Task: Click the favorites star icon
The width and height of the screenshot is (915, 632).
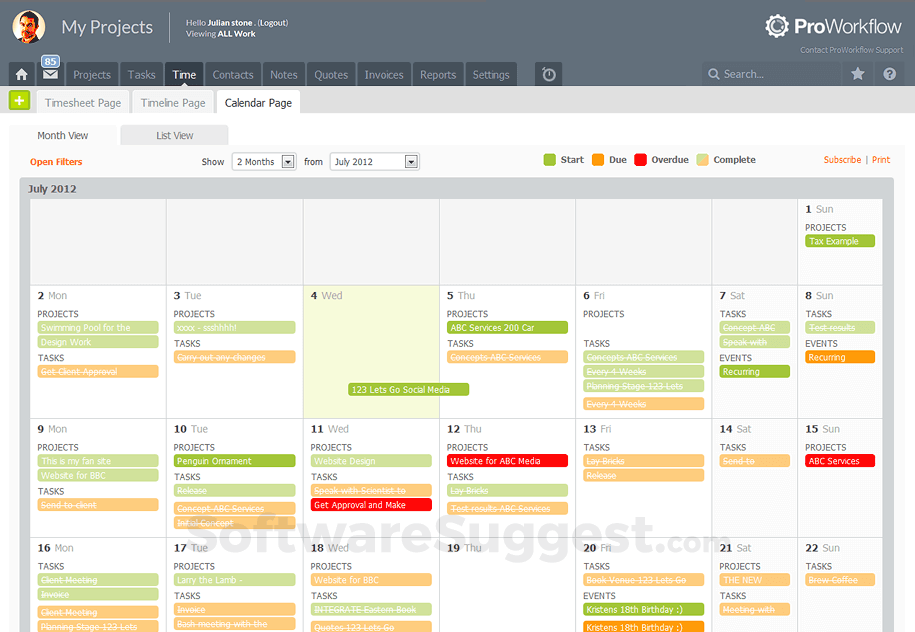Action: 855,73
